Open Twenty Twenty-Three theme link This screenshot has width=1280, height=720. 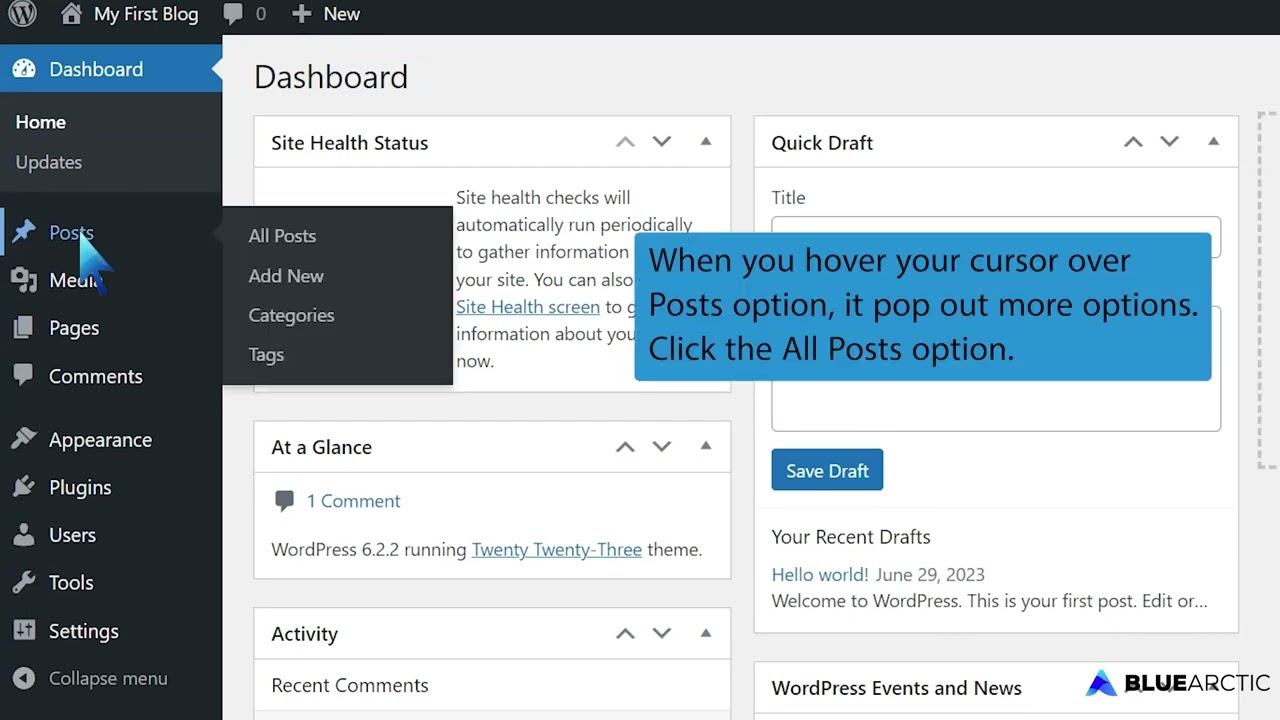point(557,549)
